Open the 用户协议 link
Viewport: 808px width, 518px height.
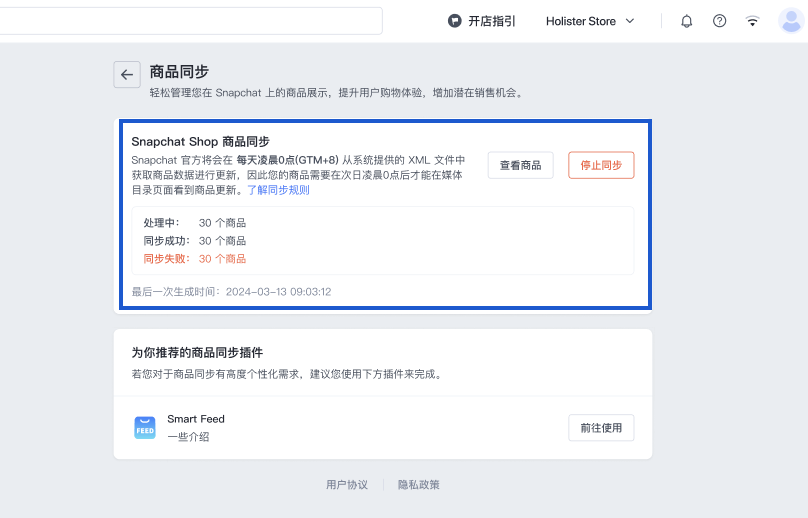pos(347,484)
